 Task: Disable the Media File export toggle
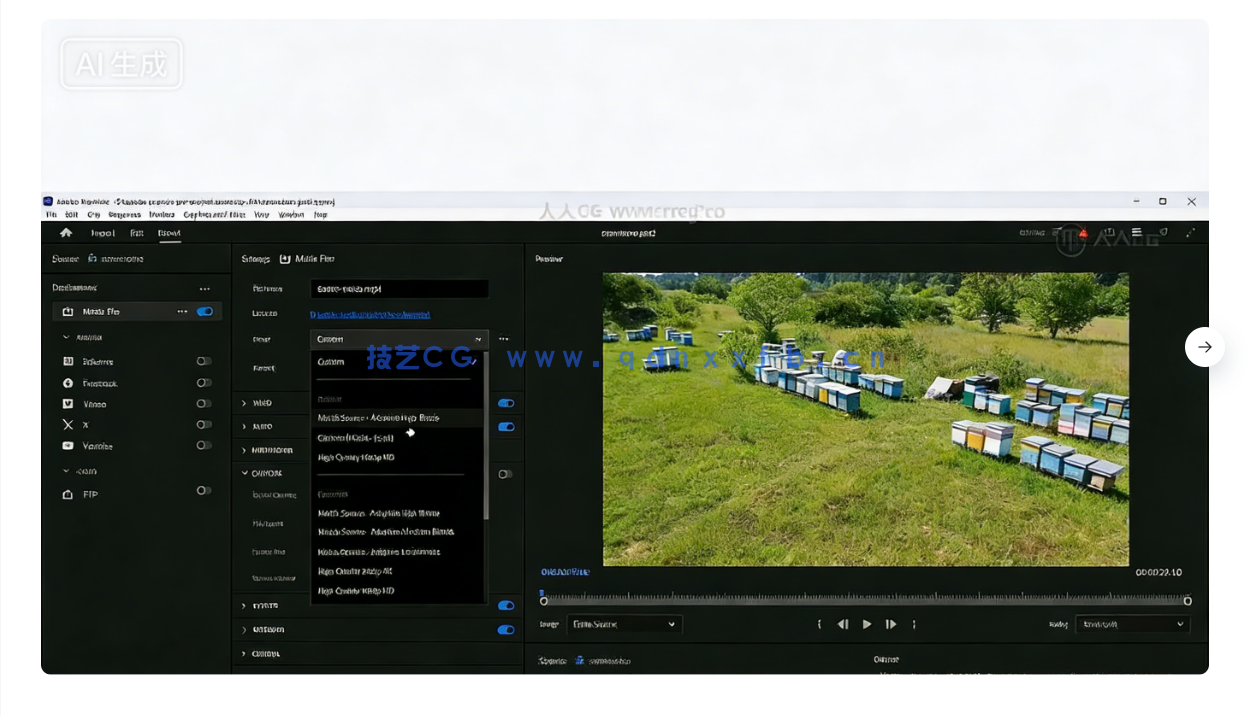coord(205,311)
